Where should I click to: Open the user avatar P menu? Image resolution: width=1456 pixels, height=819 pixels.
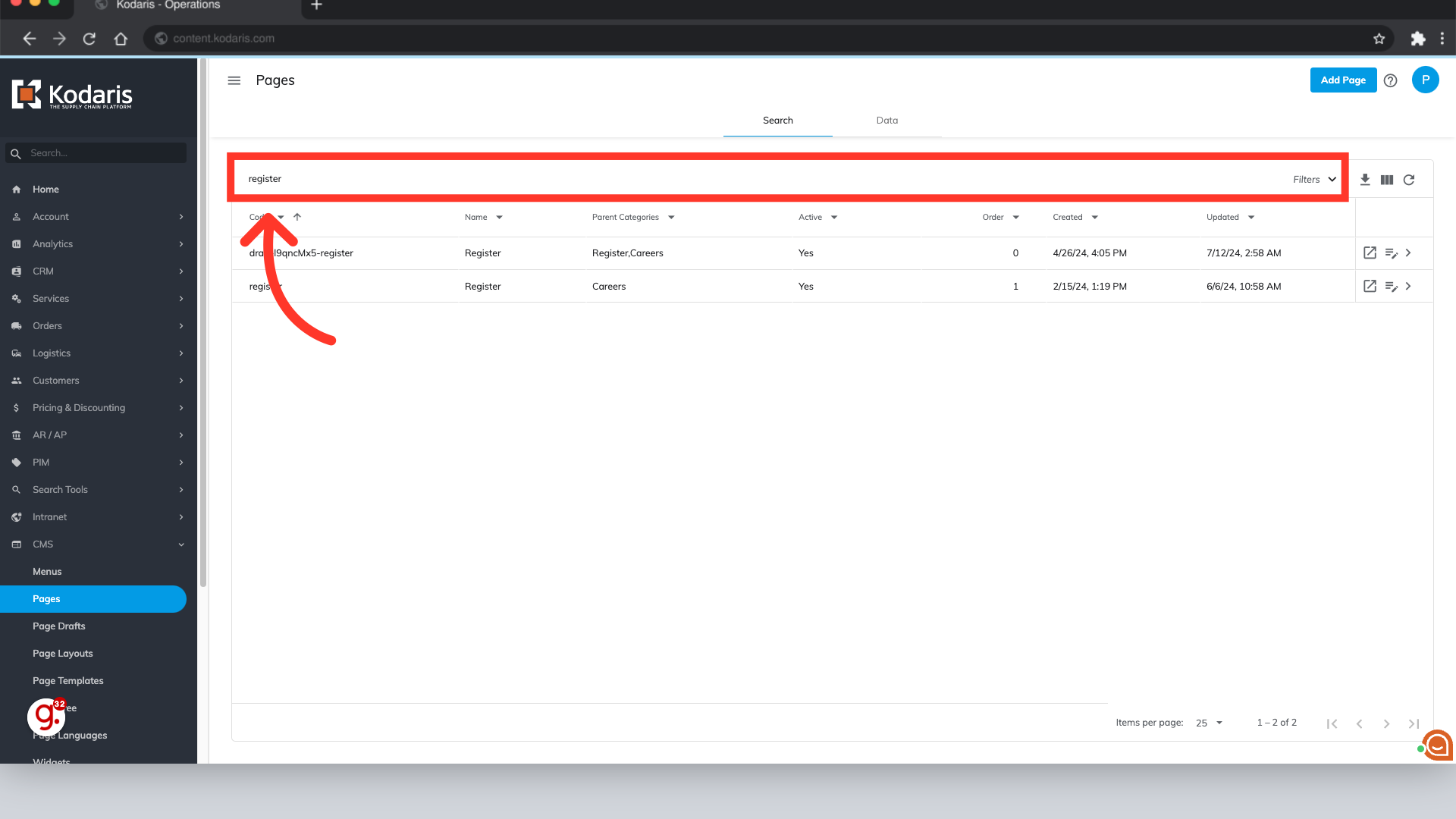tap(1425, 80)
